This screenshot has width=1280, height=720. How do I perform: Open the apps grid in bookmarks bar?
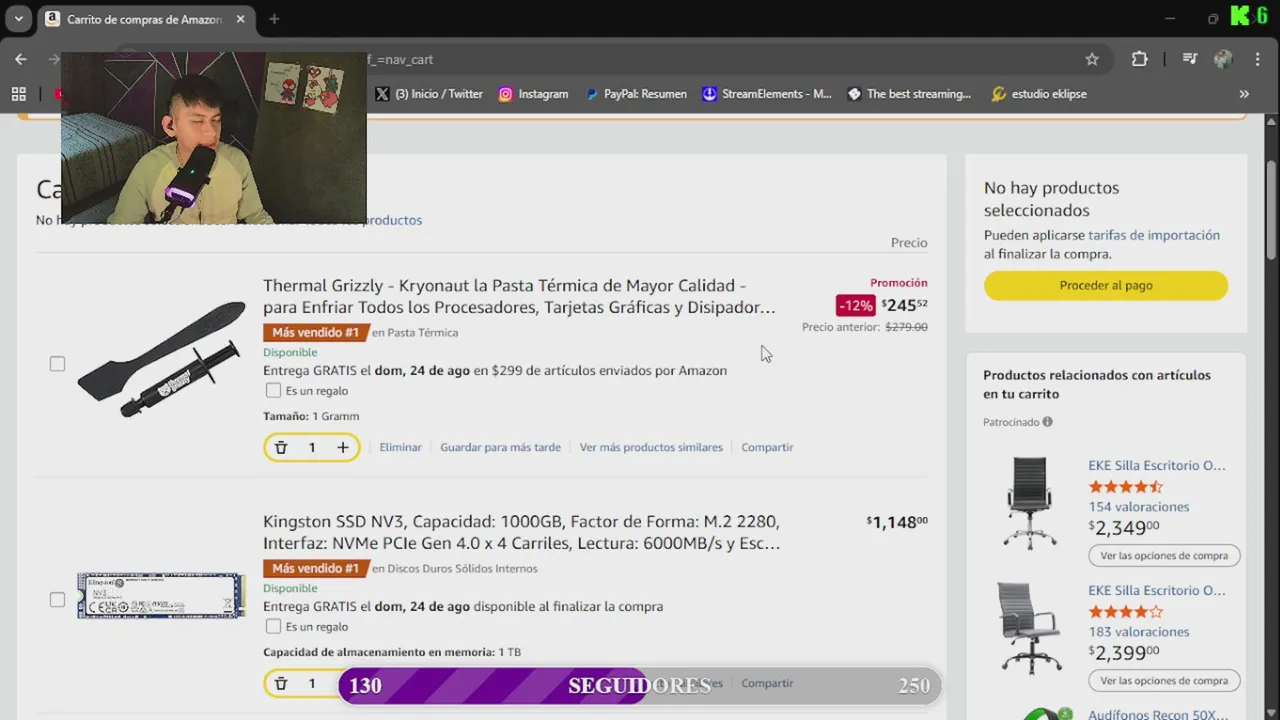[x=18, y=94]
